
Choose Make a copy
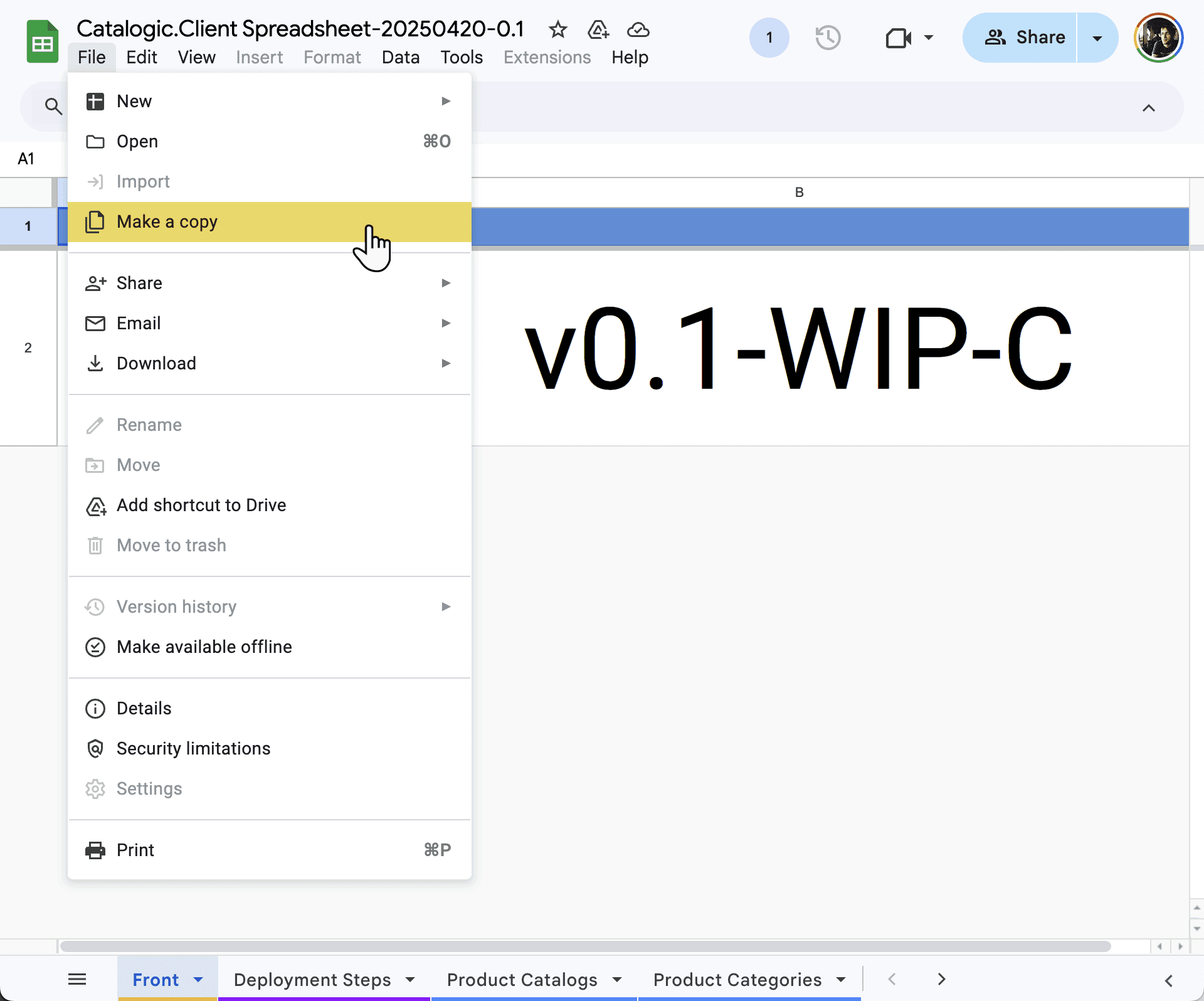167,221
